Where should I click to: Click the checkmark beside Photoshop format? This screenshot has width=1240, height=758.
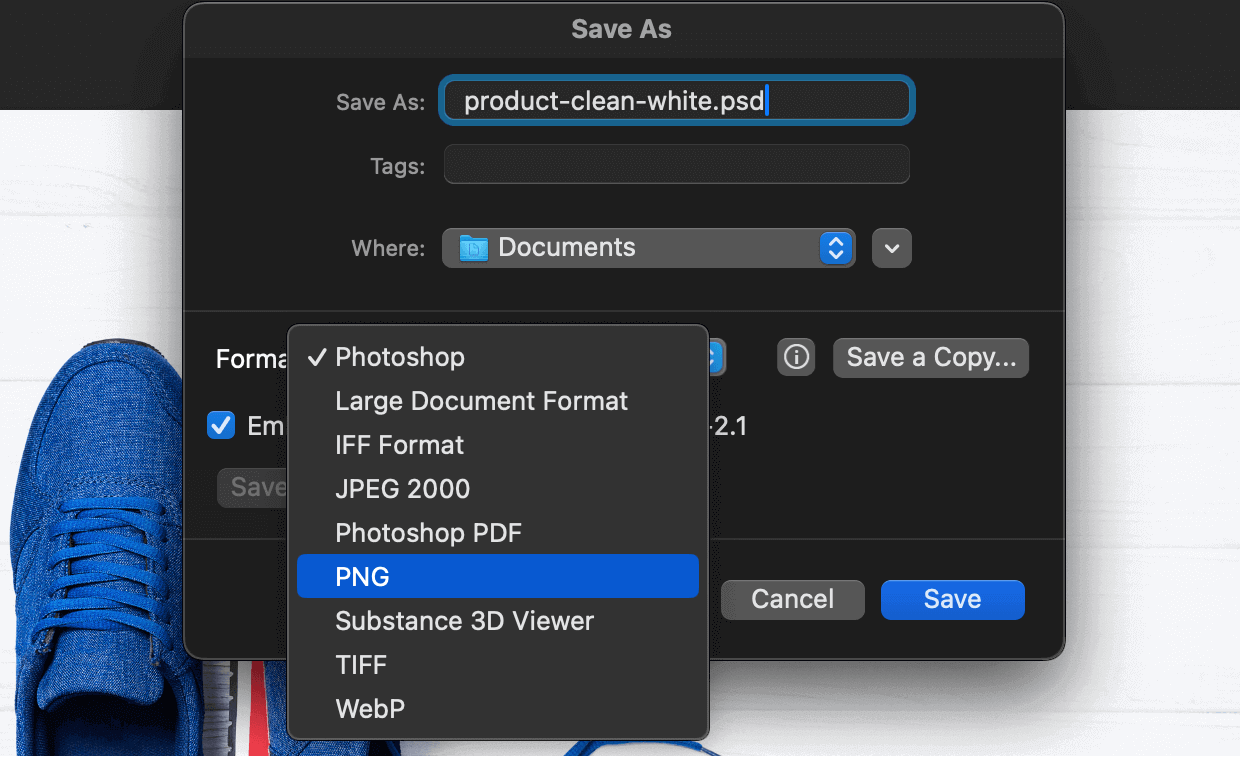click(x=317, y=357)
